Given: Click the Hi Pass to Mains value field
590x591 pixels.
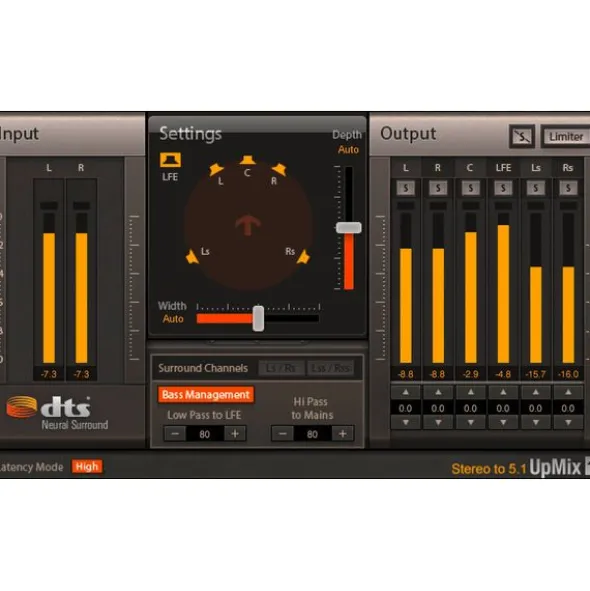Looking at the screenshot, I should tap(312, 434).
